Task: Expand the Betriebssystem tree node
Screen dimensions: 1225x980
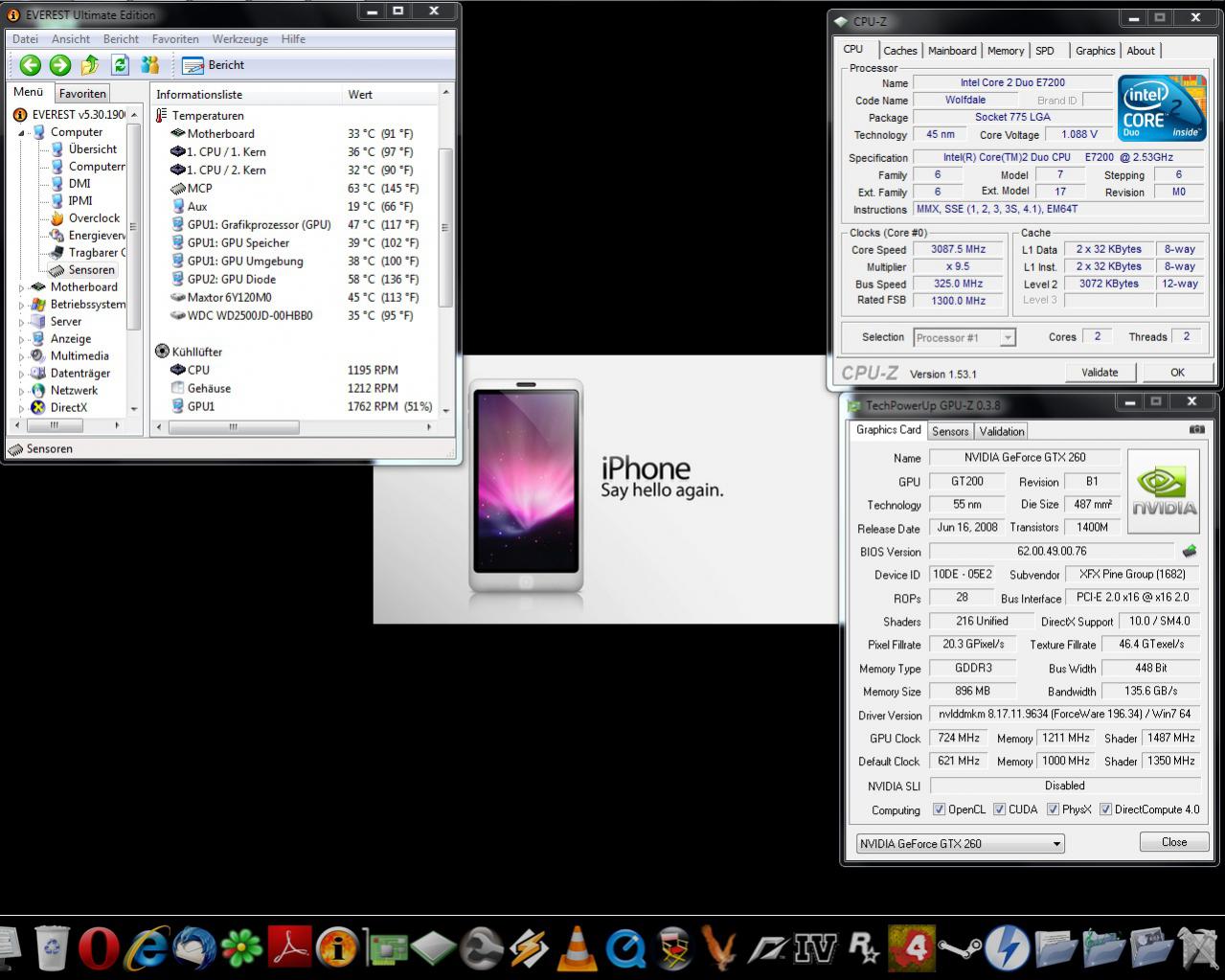Action: point(22,305)
